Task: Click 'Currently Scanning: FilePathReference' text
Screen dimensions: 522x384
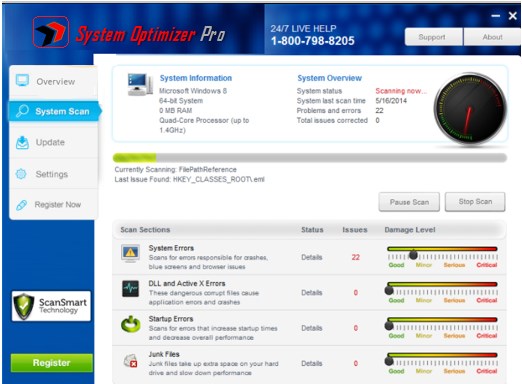Action: point(175,169)
